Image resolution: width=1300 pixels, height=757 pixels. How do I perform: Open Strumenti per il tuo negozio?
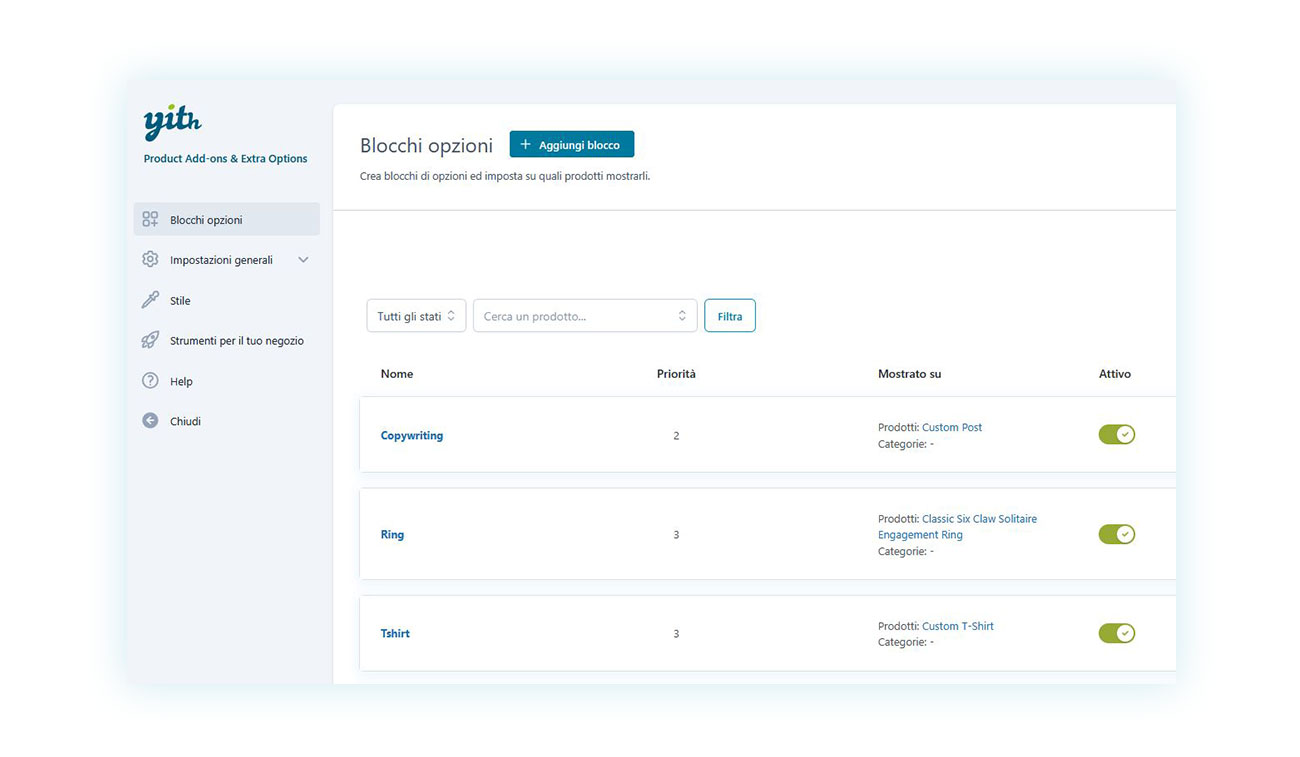click(x=227, y=341)
